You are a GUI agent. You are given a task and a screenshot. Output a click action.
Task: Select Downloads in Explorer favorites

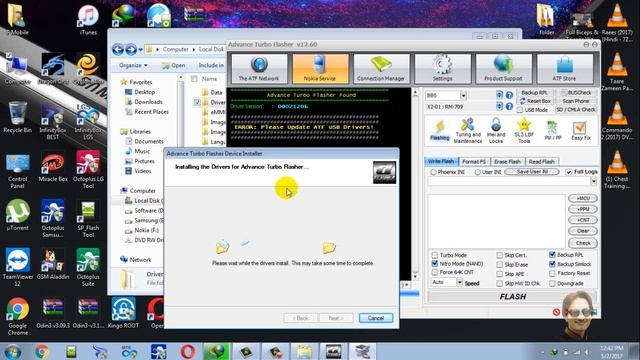[148, 102]
